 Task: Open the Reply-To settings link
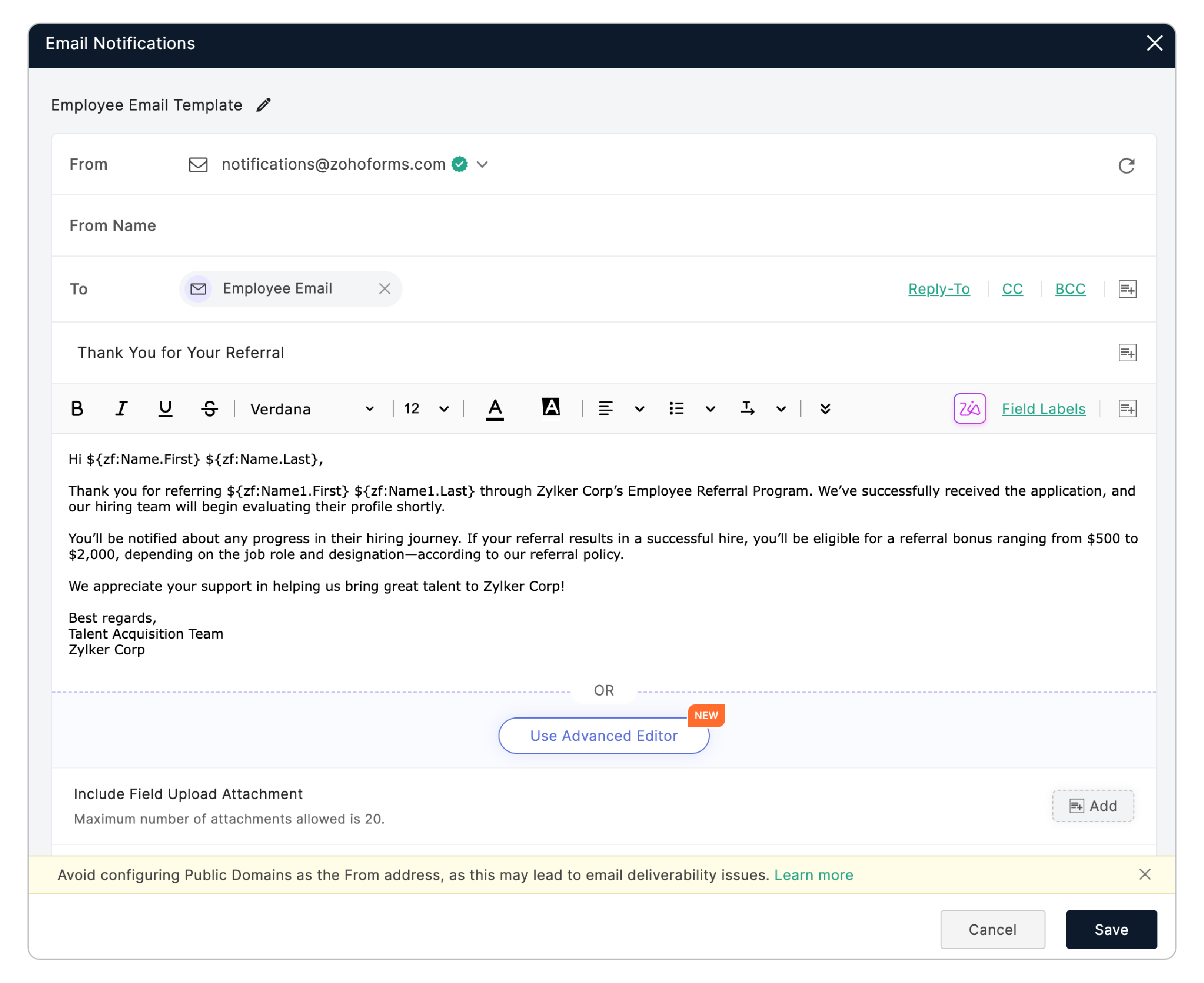click(939, 289)
